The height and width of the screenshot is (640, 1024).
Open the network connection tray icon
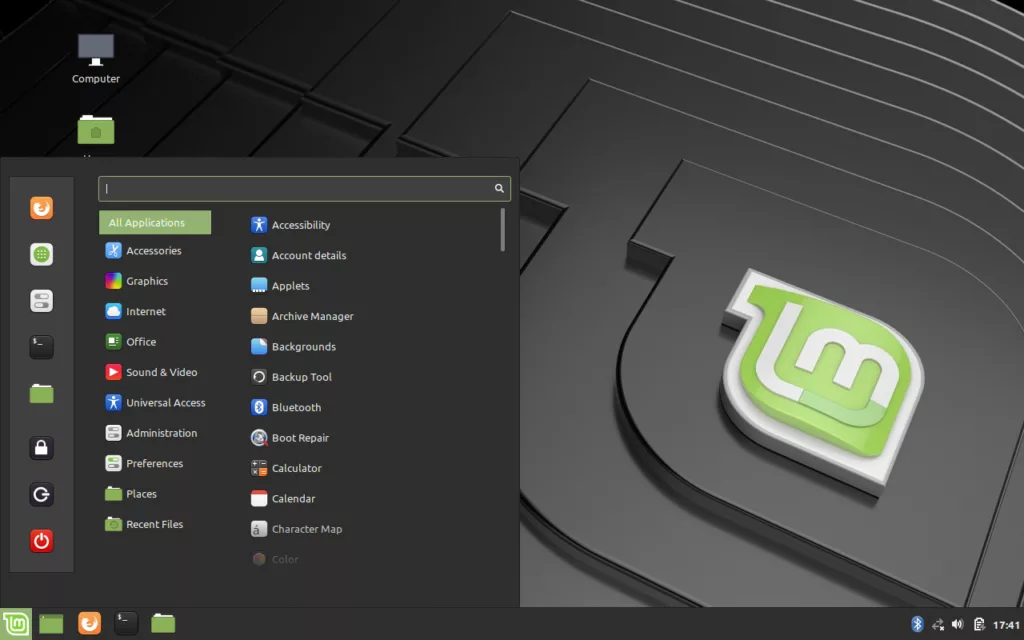[x=938, y=624]
